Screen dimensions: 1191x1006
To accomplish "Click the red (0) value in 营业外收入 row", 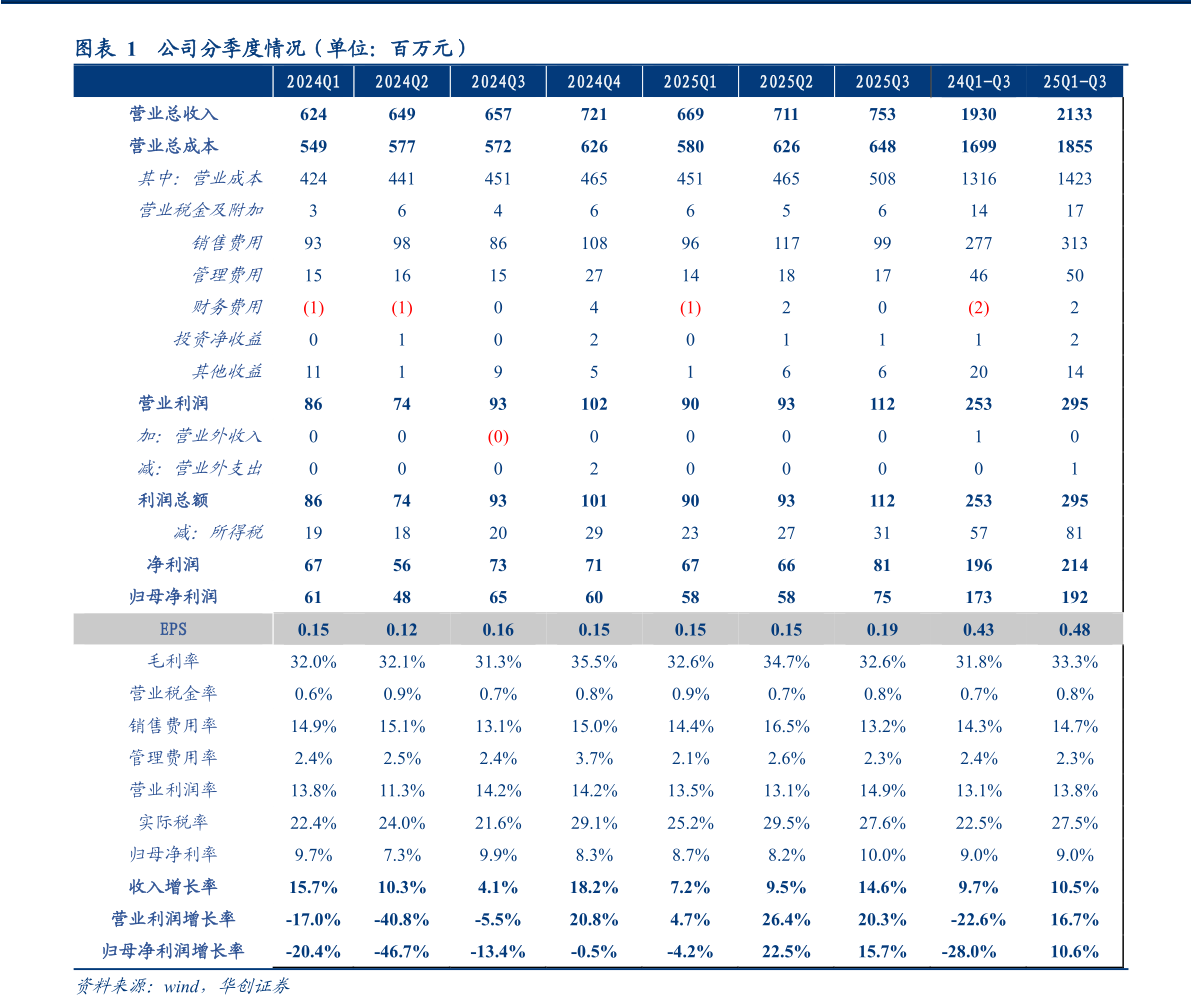I will (498, 437).
